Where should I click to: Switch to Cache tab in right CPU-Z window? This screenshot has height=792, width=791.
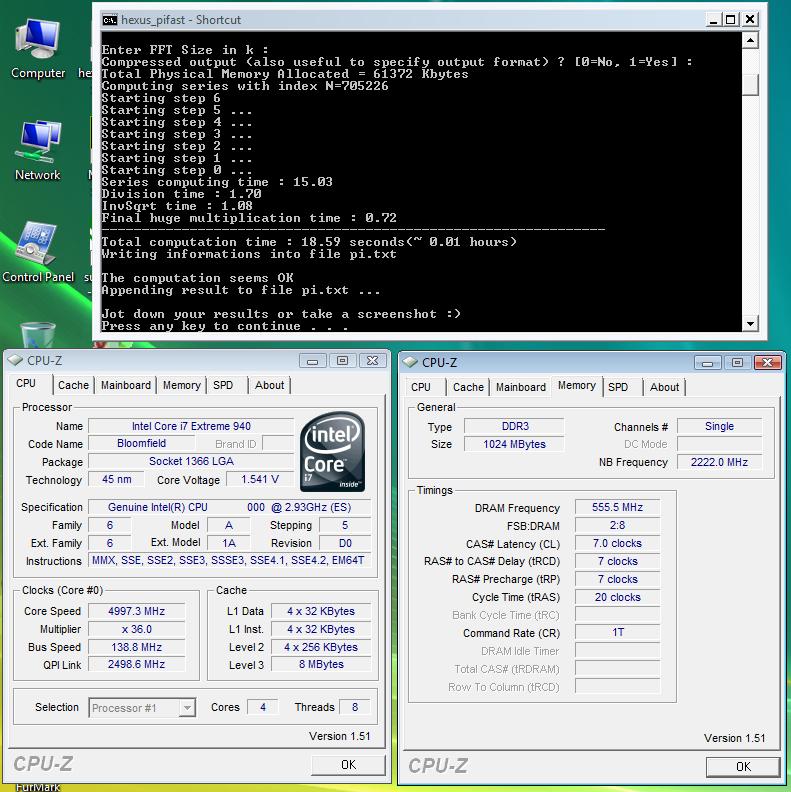click(x=468, y=387)
